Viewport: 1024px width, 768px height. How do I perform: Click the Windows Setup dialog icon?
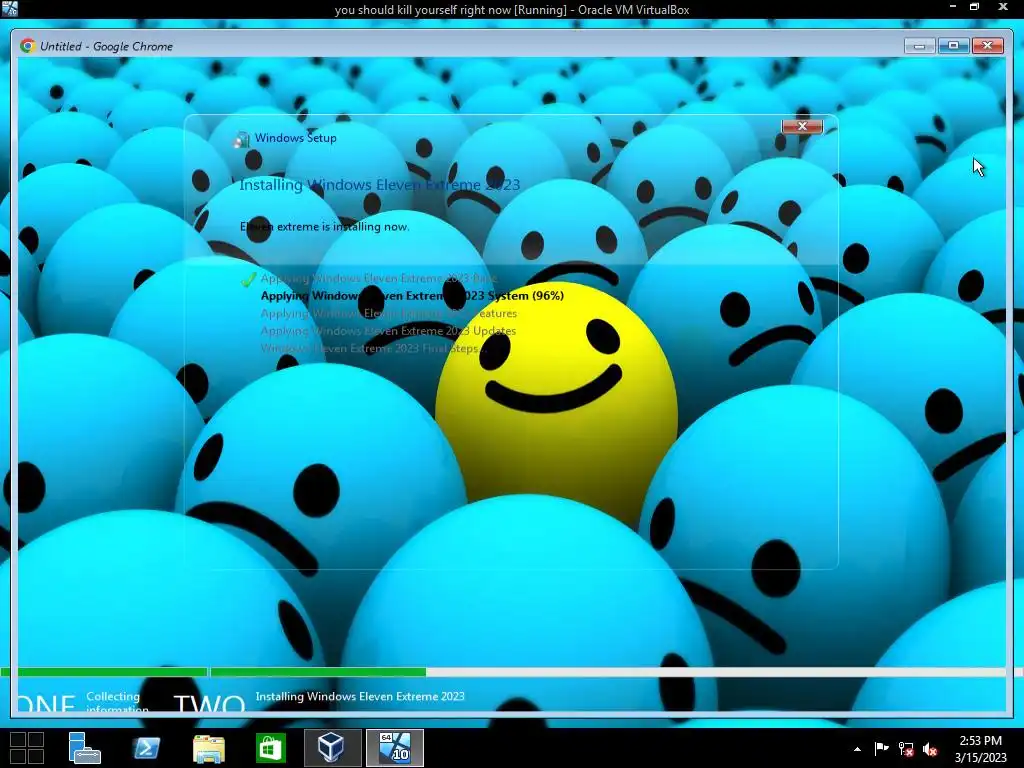click(242, 138)
